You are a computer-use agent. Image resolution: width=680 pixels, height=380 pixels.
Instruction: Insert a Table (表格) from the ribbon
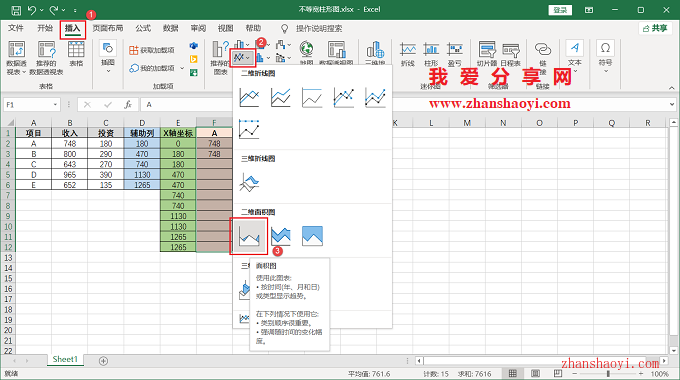point(76,54)
